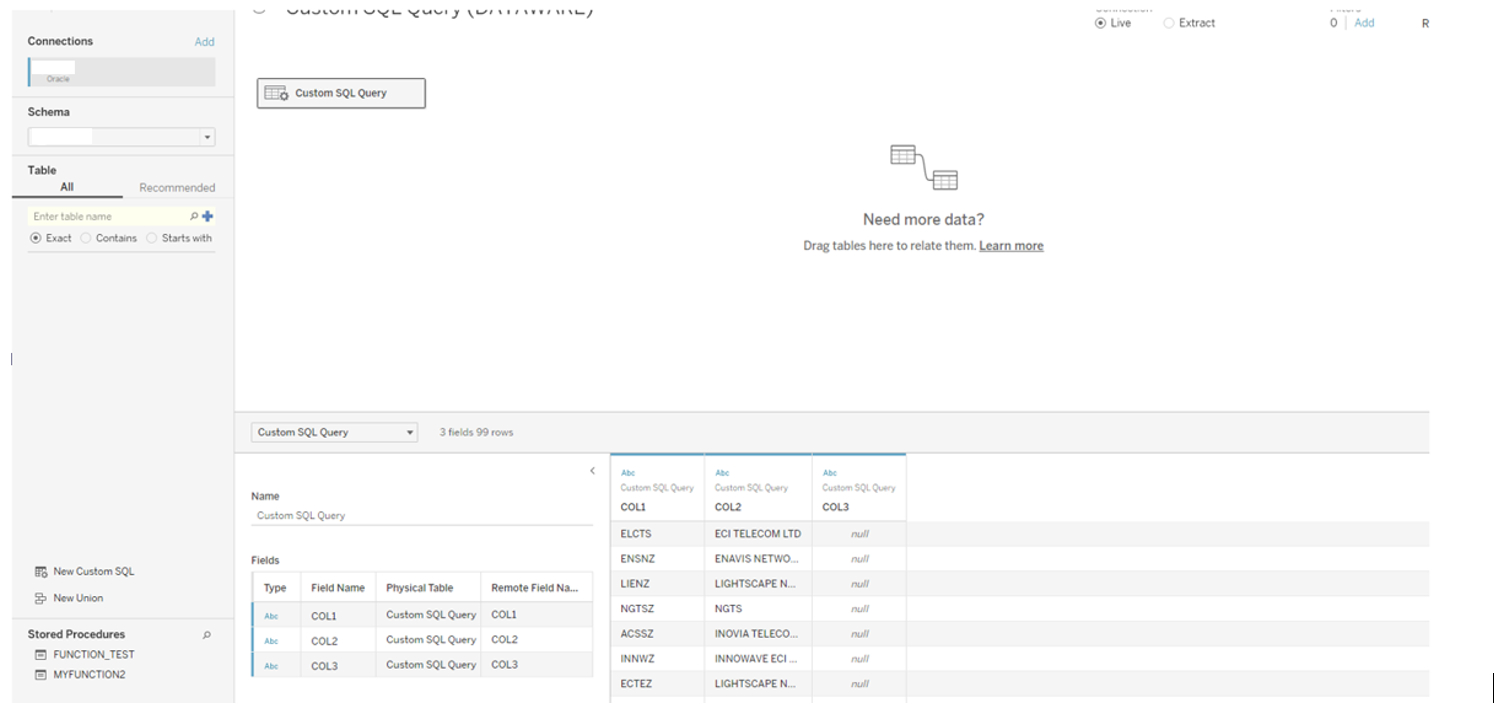Viewport: 1506px width, 722px height.
Task: Click the New Custom SQL icon
Action: [x=41, y=572]
